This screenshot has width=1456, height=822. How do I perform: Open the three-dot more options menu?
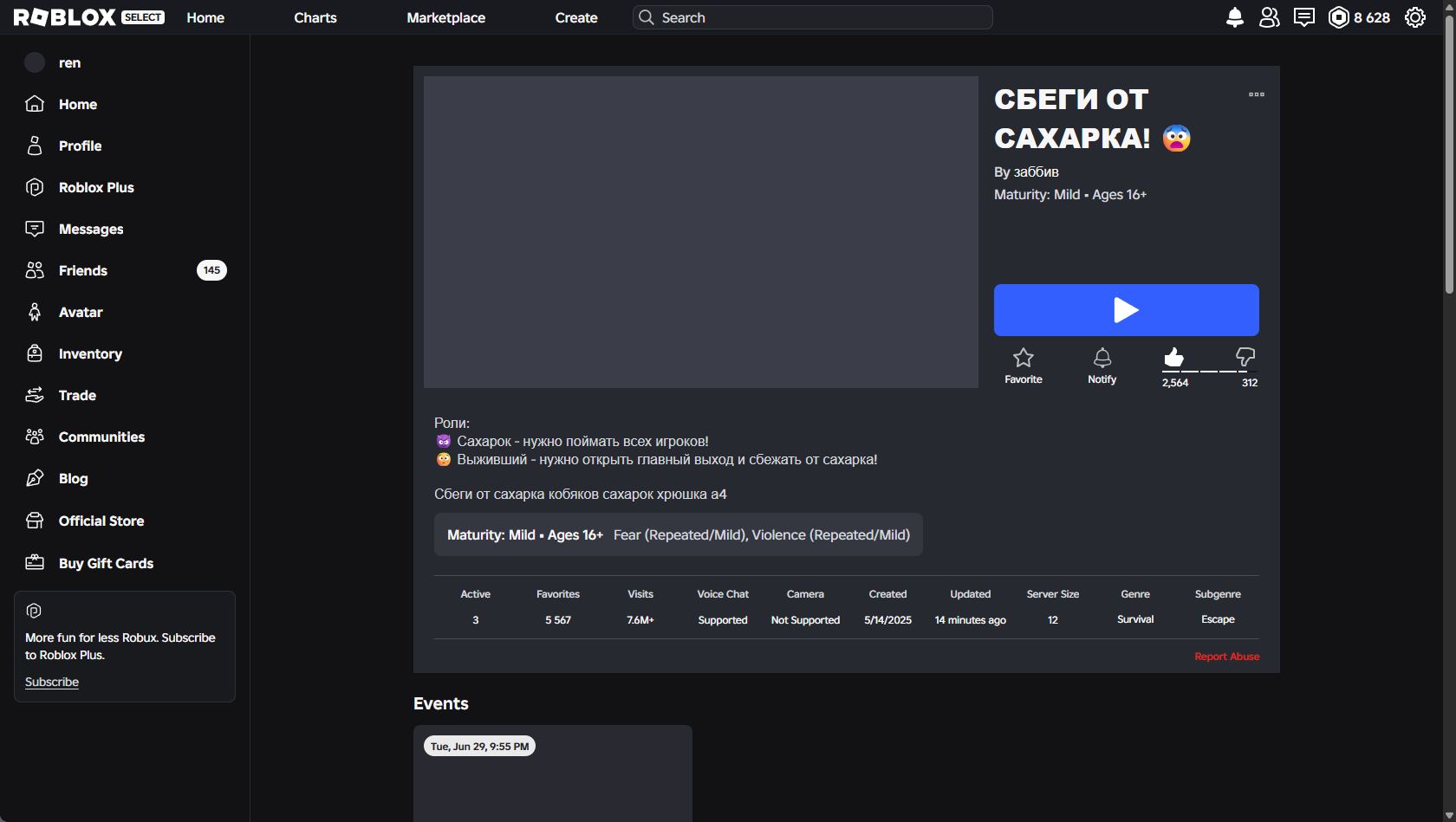point(1257,94)
